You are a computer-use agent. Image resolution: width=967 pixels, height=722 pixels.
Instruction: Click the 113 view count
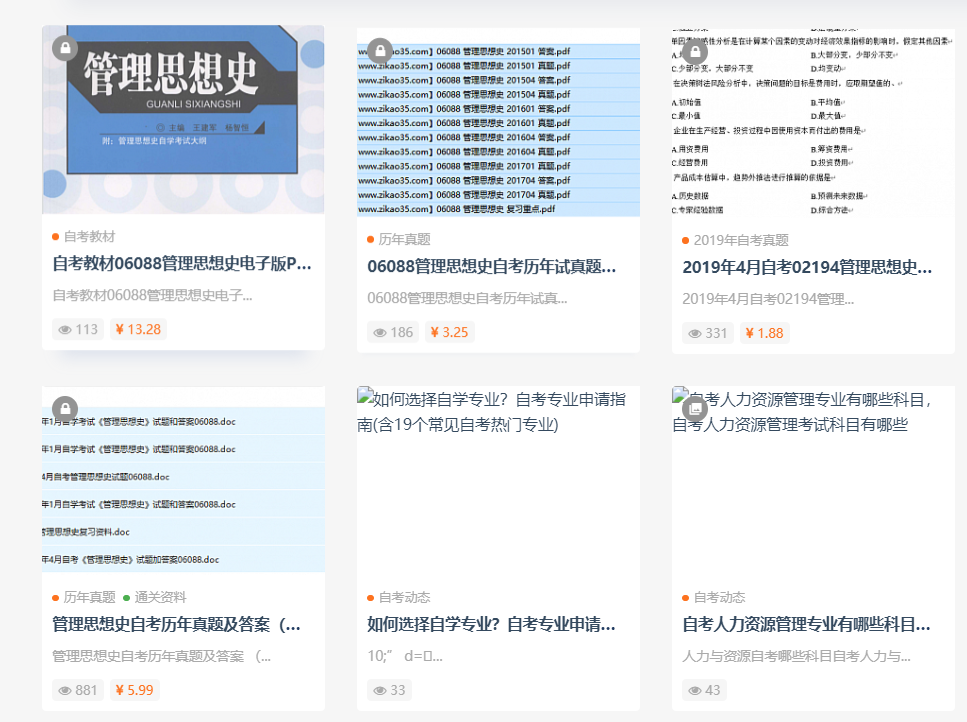(x=86, y=330)
